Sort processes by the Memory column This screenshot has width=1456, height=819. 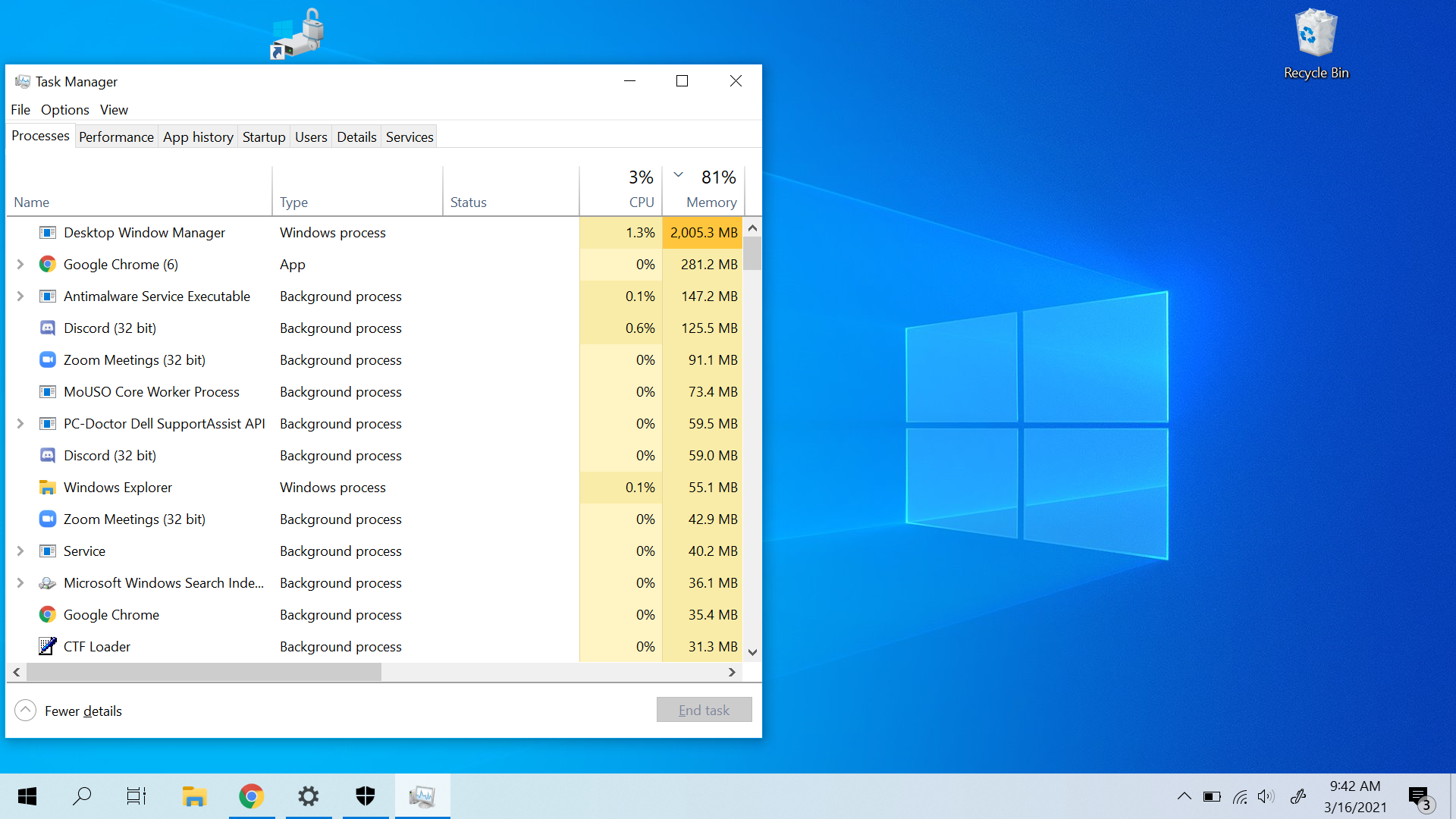704,191
